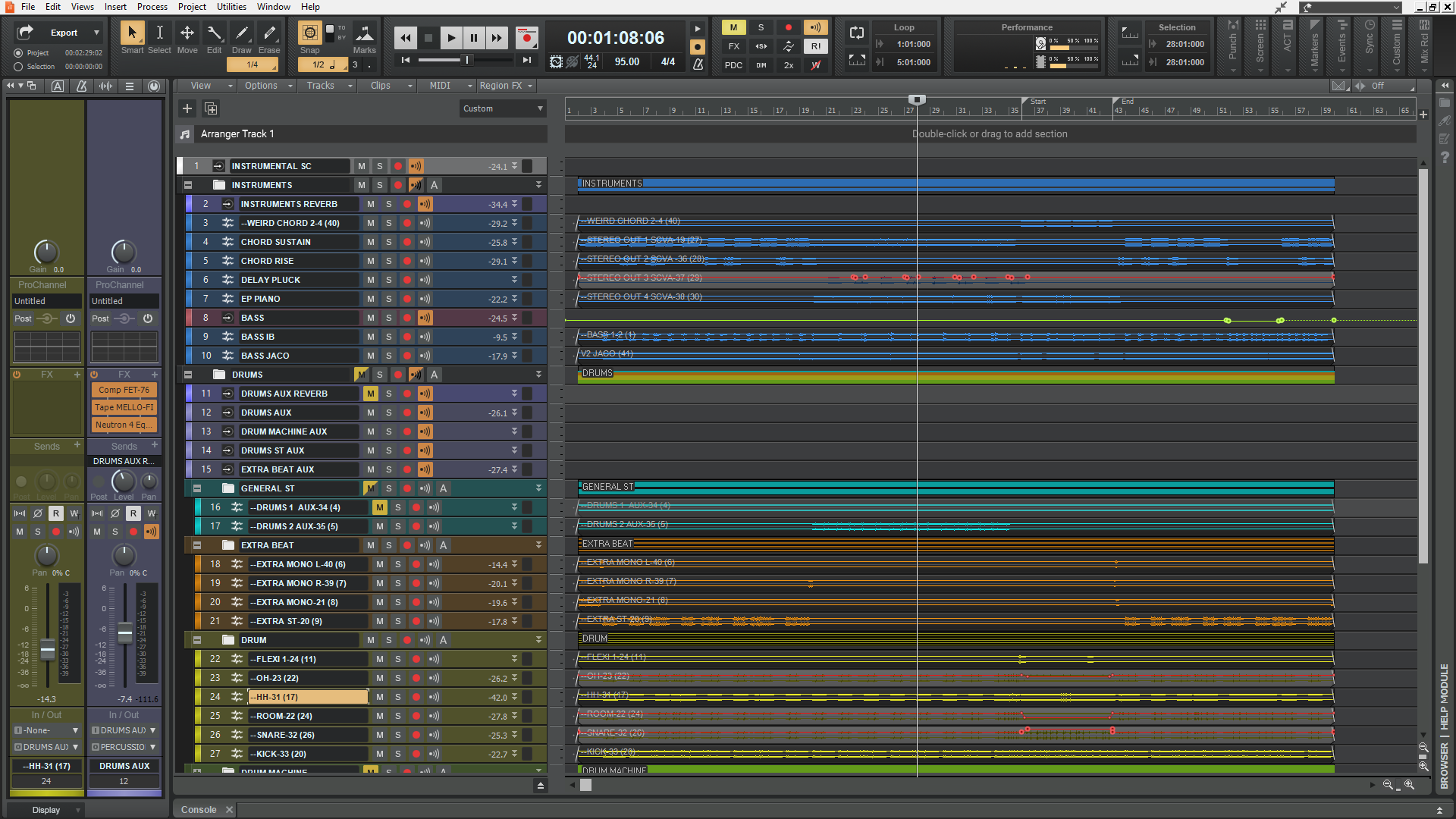The image size is (1456, 819).
Task: Record-arm the EP PIANO track
Action: click(x=407, y=299)
